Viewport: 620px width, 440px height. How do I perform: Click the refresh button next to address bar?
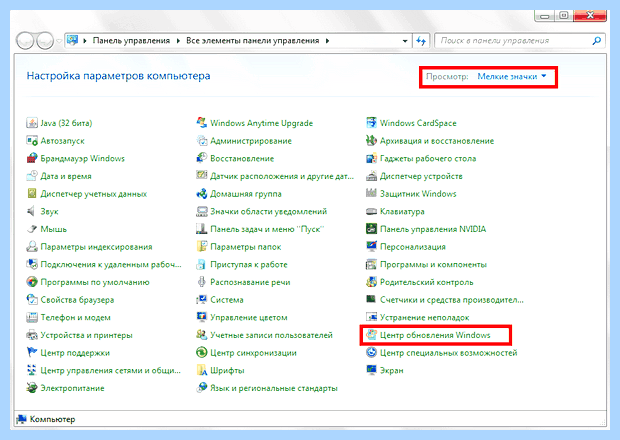pos(421,41)
